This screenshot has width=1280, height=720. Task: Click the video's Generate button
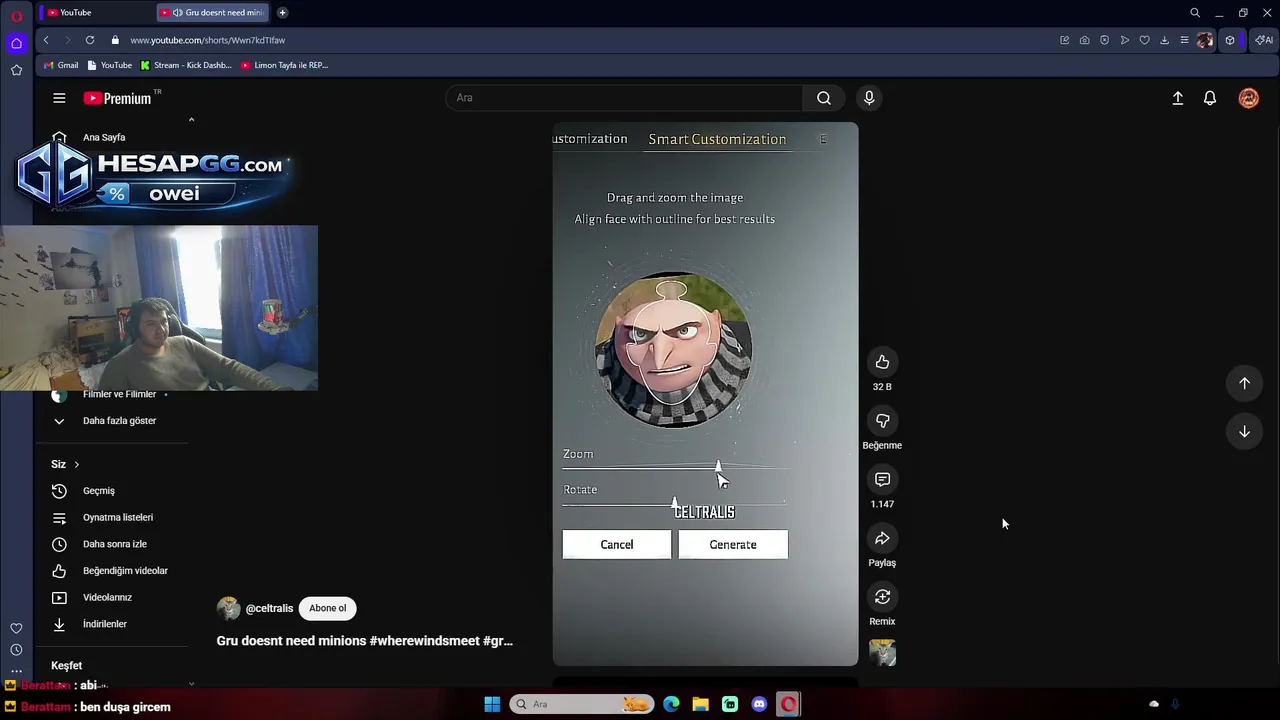point(733,544)
